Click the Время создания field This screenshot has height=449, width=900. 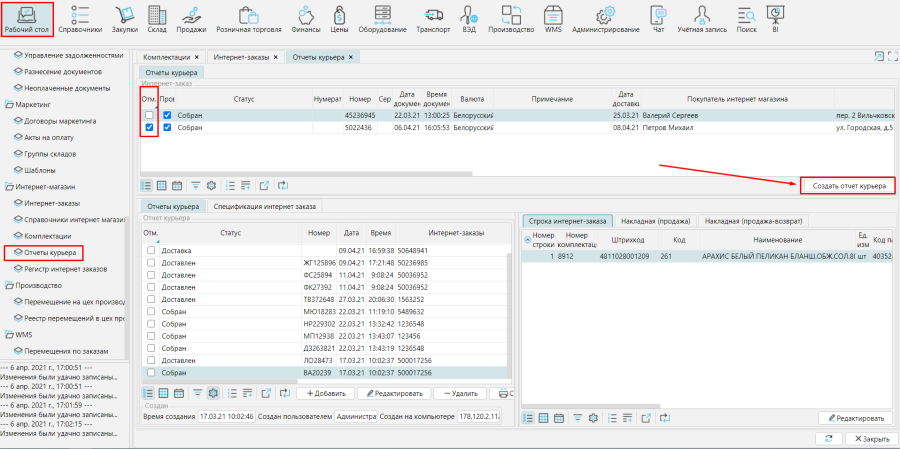[x=226, y=416]
